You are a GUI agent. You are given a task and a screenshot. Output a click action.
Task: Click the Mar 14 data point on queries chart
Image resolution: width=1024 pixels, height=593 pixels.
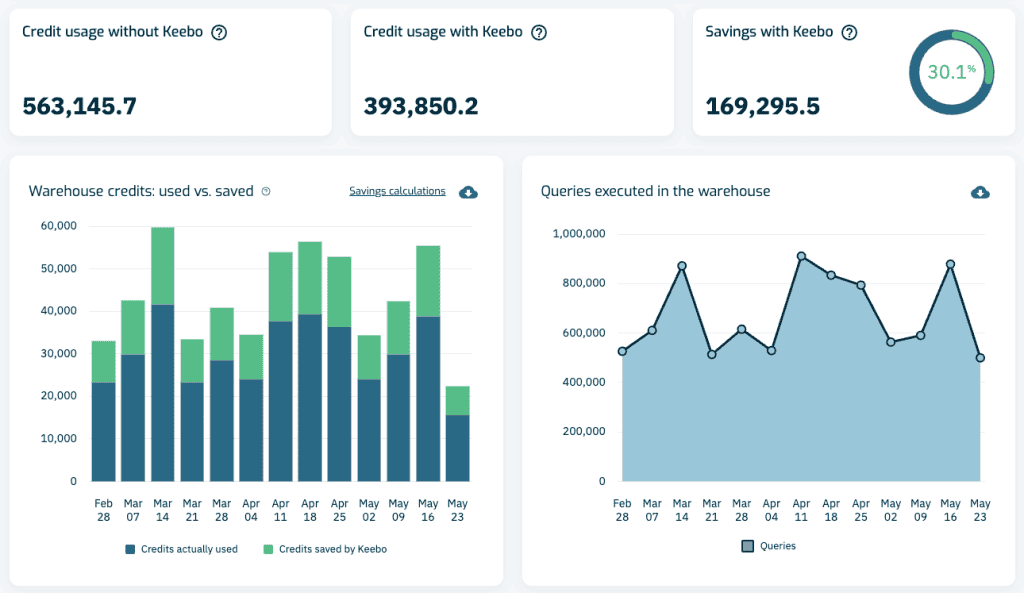(682, 266)
